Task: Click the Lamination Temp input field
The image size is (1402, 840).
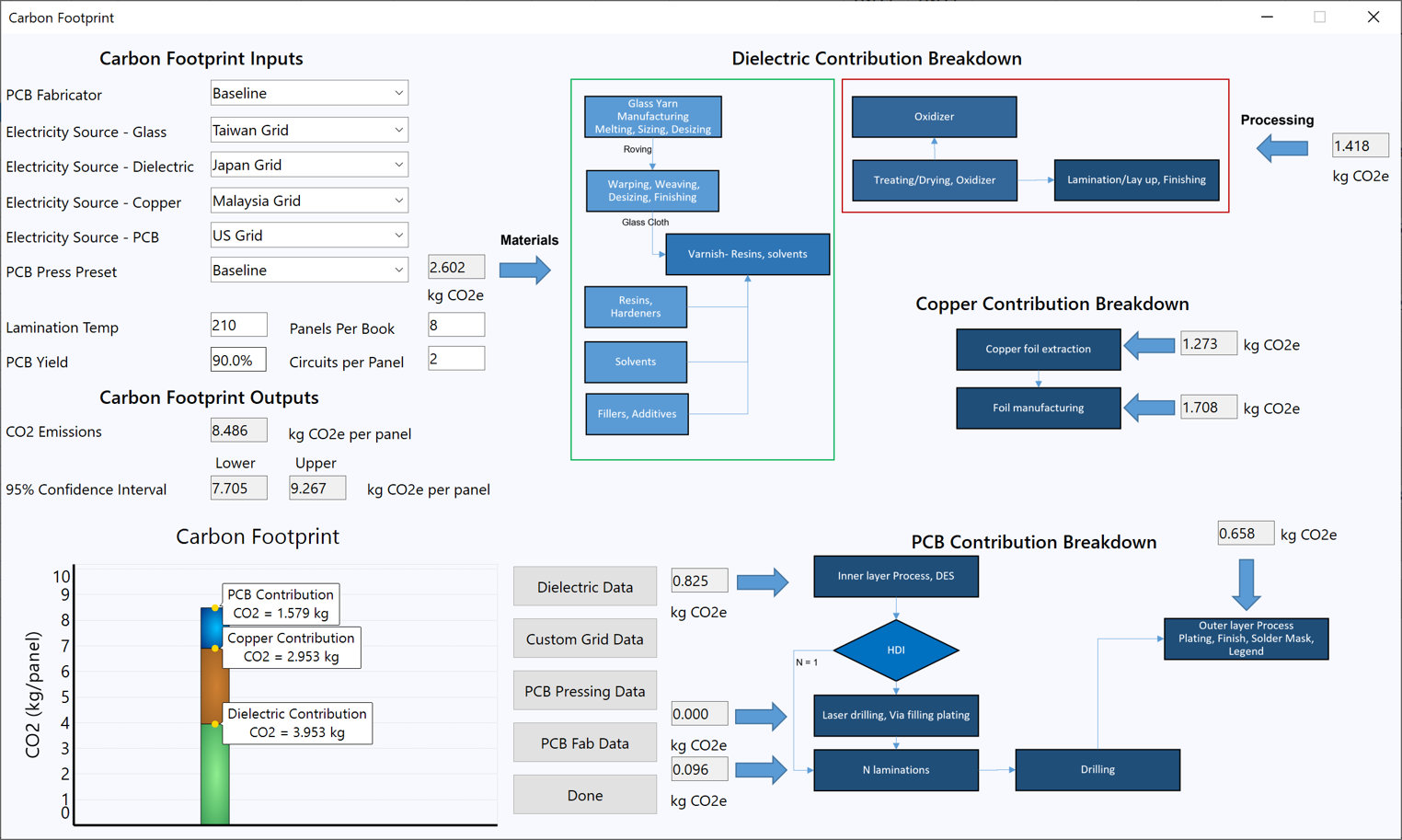Action: [238, 326]
